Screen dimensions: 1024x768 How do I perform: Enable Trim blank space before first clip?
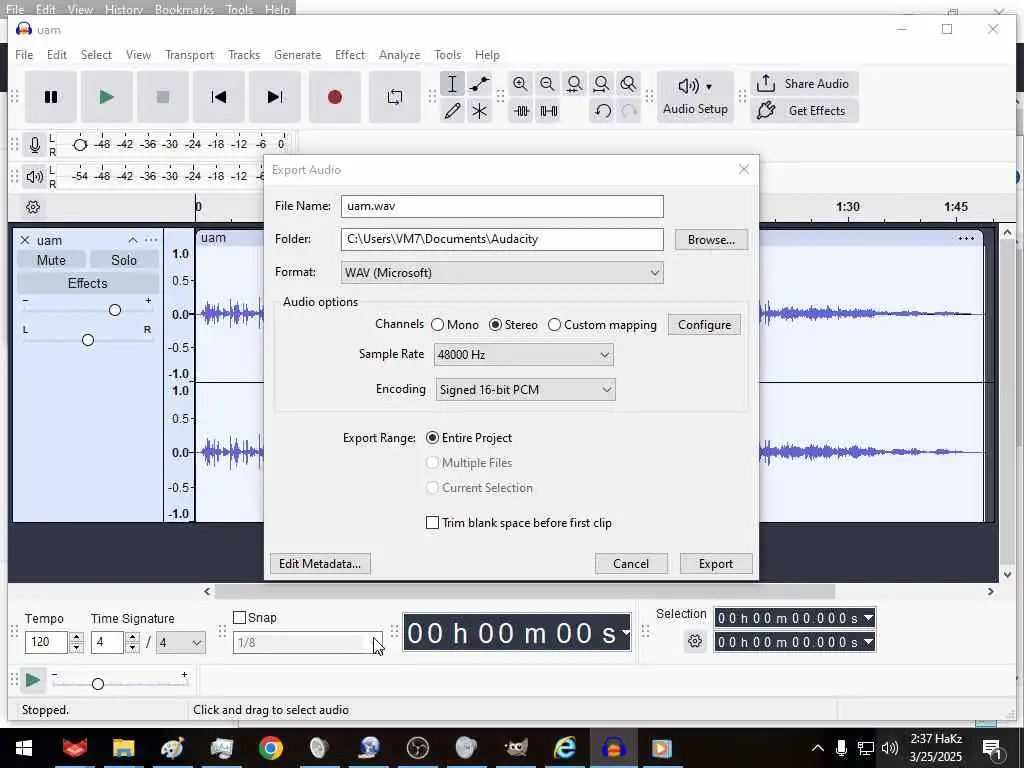tap(519, 523)
